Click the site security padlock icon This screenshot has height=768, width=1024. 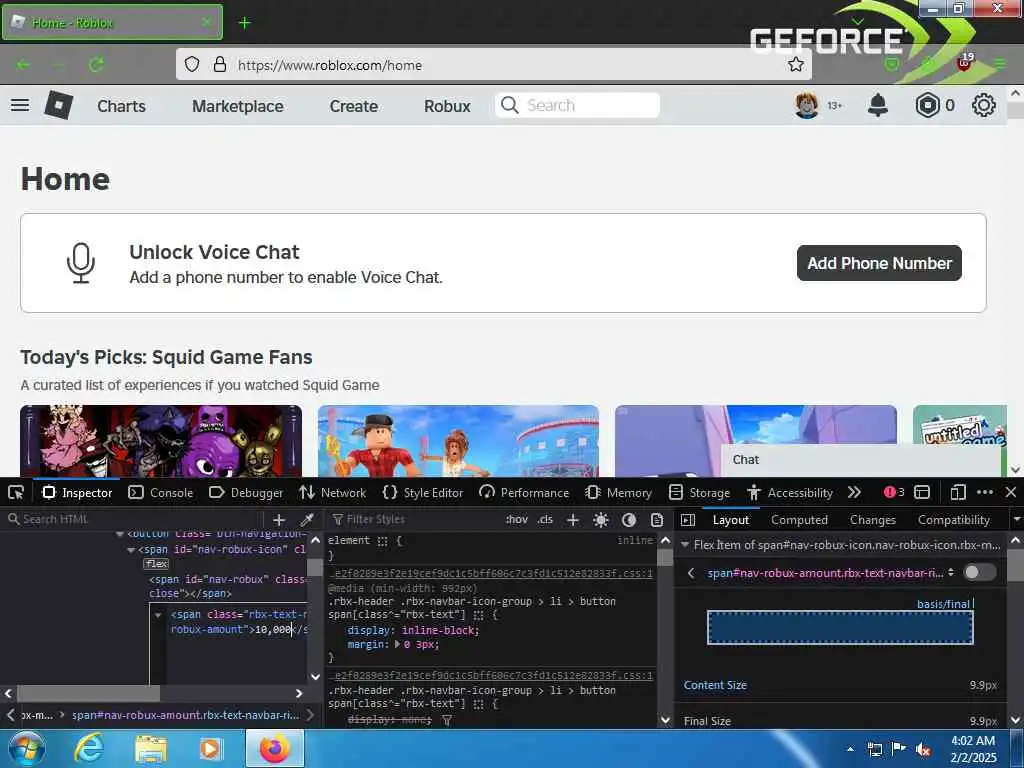tap(220, 64)
